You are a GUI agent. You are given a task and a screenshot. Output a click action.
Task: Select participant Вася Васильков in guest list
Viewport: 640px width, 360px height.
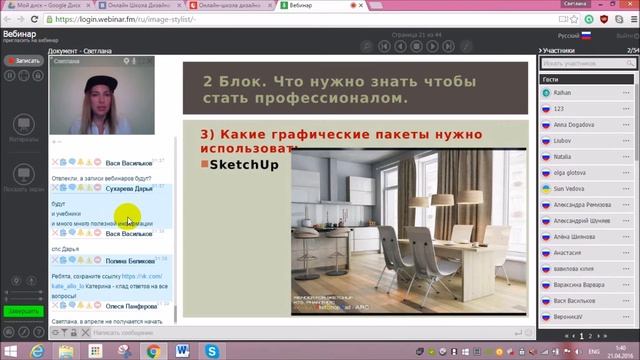click(587, 301)
